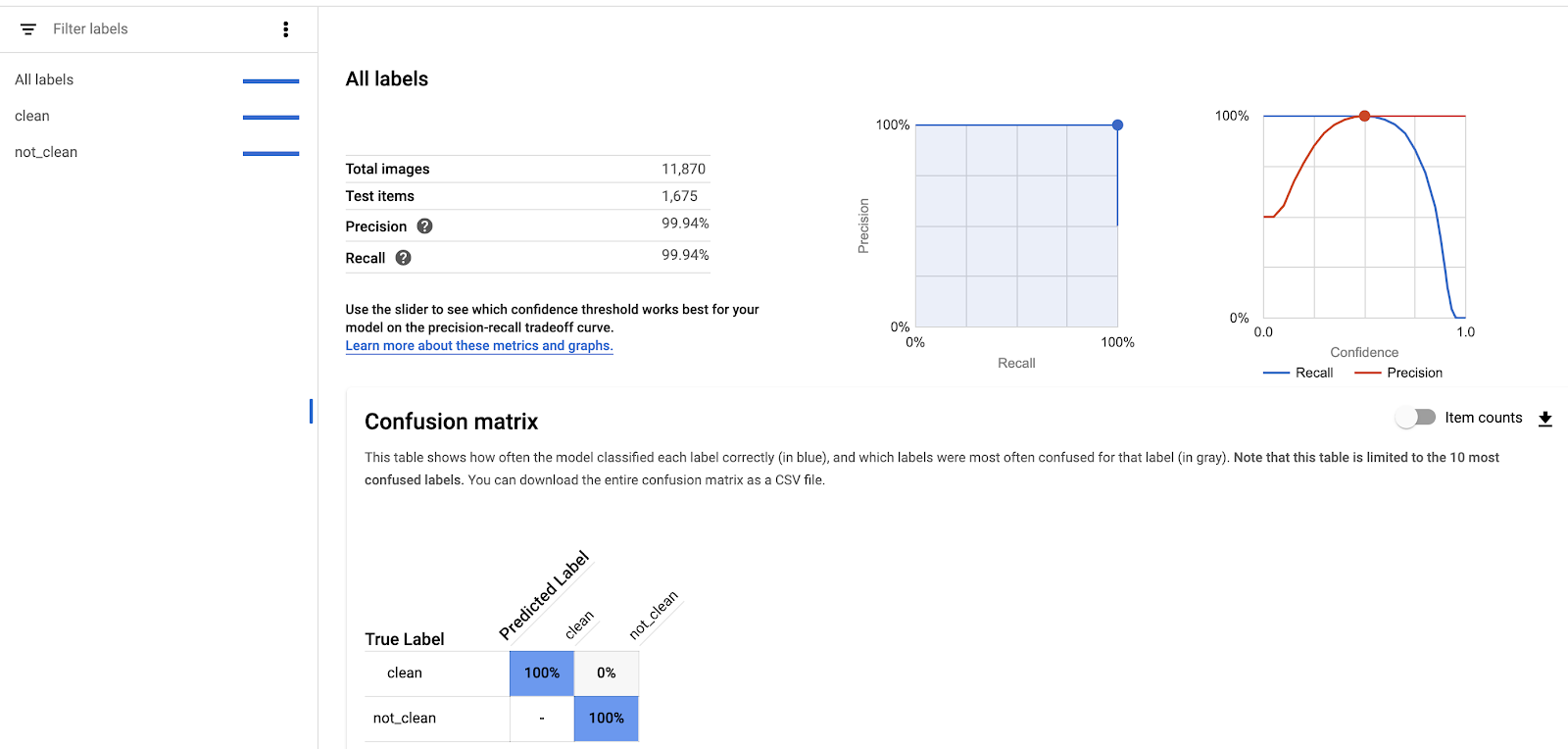Select the not_clean label in sidebar

[x=46, y=152]
